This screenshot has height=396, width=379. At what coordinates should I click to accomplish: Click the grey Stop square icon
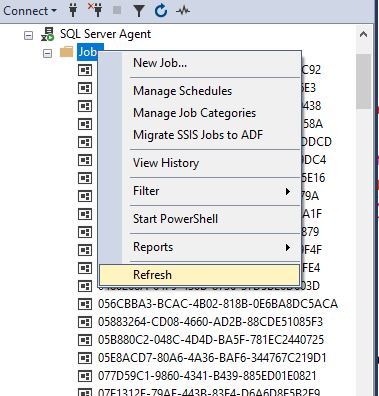(x=117, y=11)
